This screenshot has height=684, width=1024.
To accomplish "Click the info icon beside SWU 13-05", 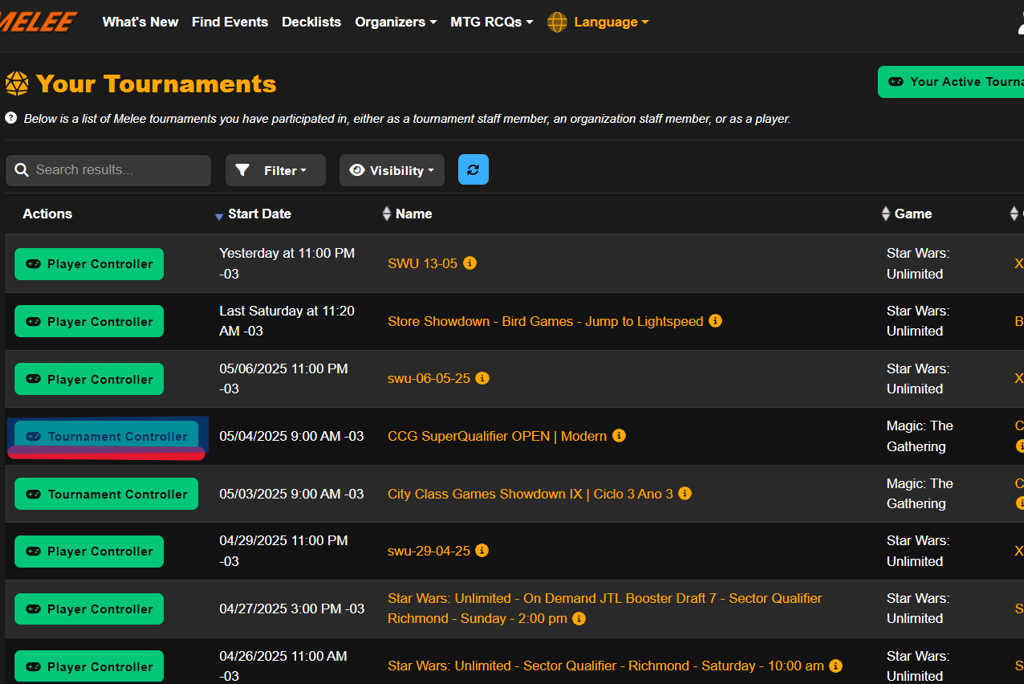I will click(470, 263).
